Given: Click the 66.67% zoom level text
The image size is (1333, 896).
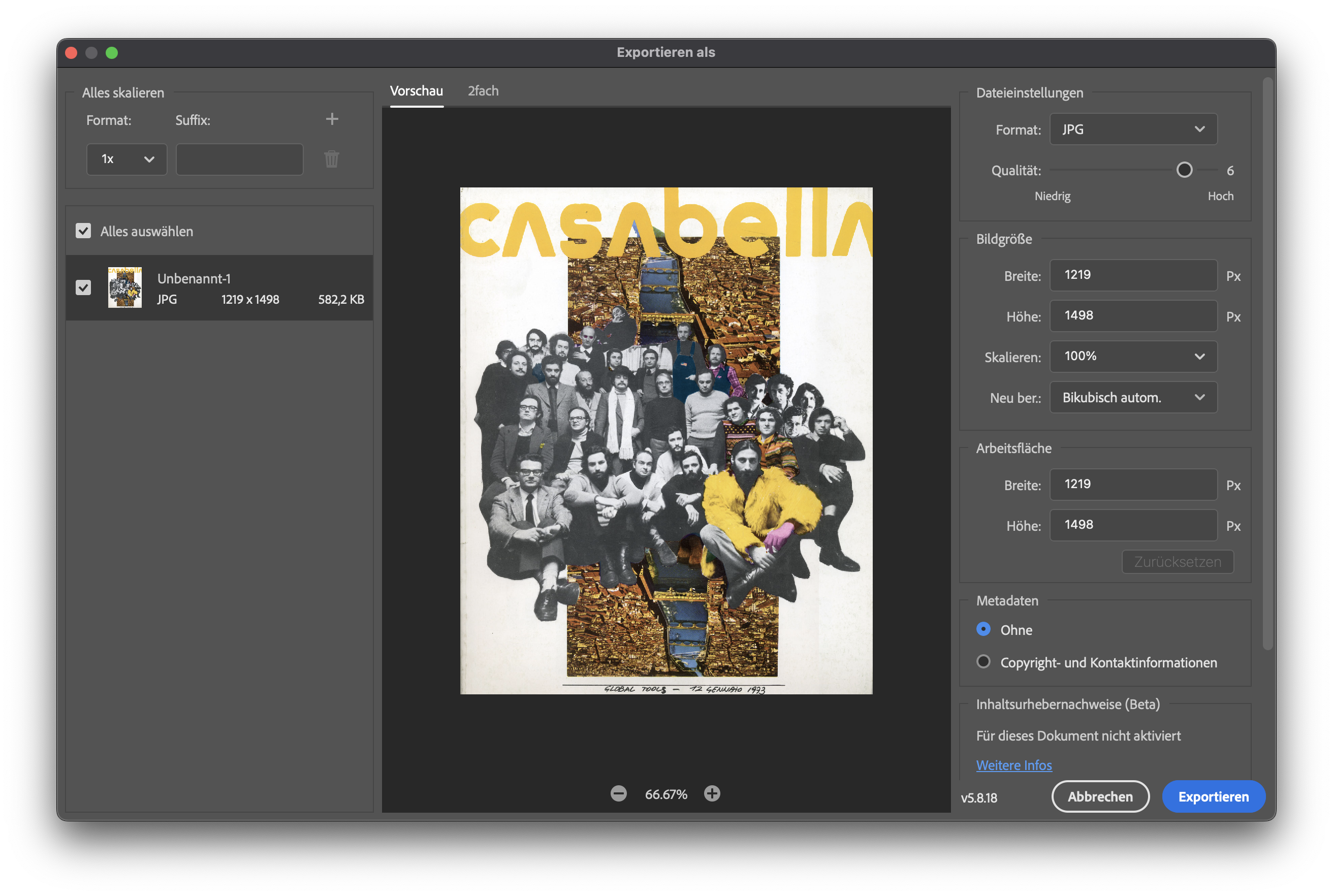Looking at the screenshot, I should coord(665,794).
